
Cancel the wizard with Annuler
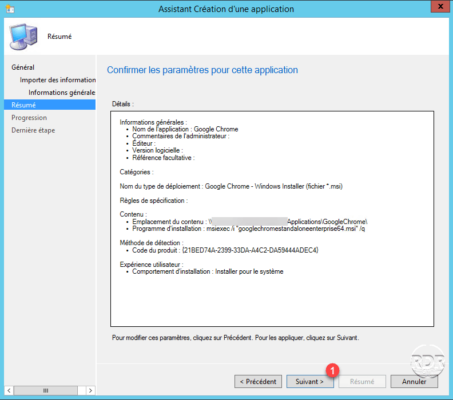(414, 381)
